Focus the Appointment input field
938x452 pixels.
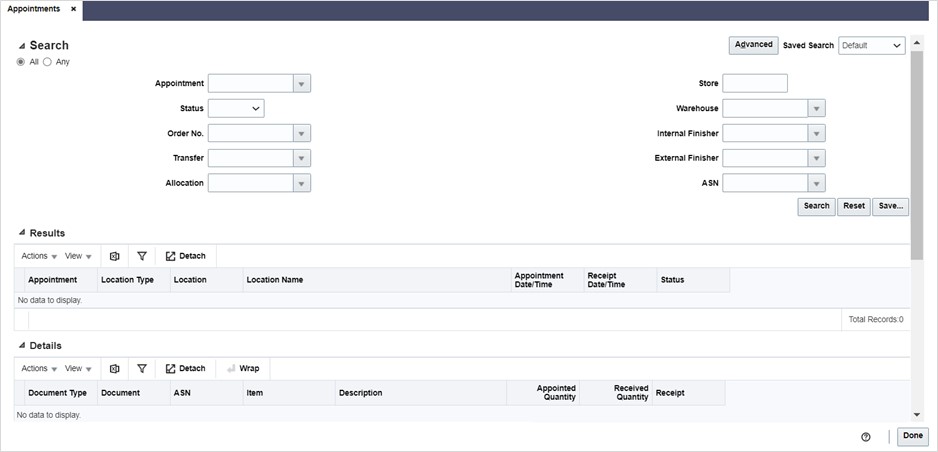pos(251,84)
